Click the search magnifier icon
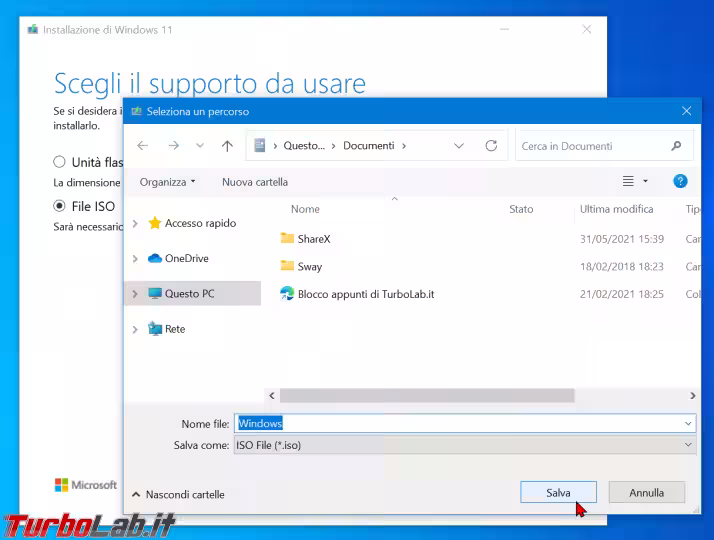Image resolution: width=714 pixels, height=540 pixels. (x=676, y=146)
